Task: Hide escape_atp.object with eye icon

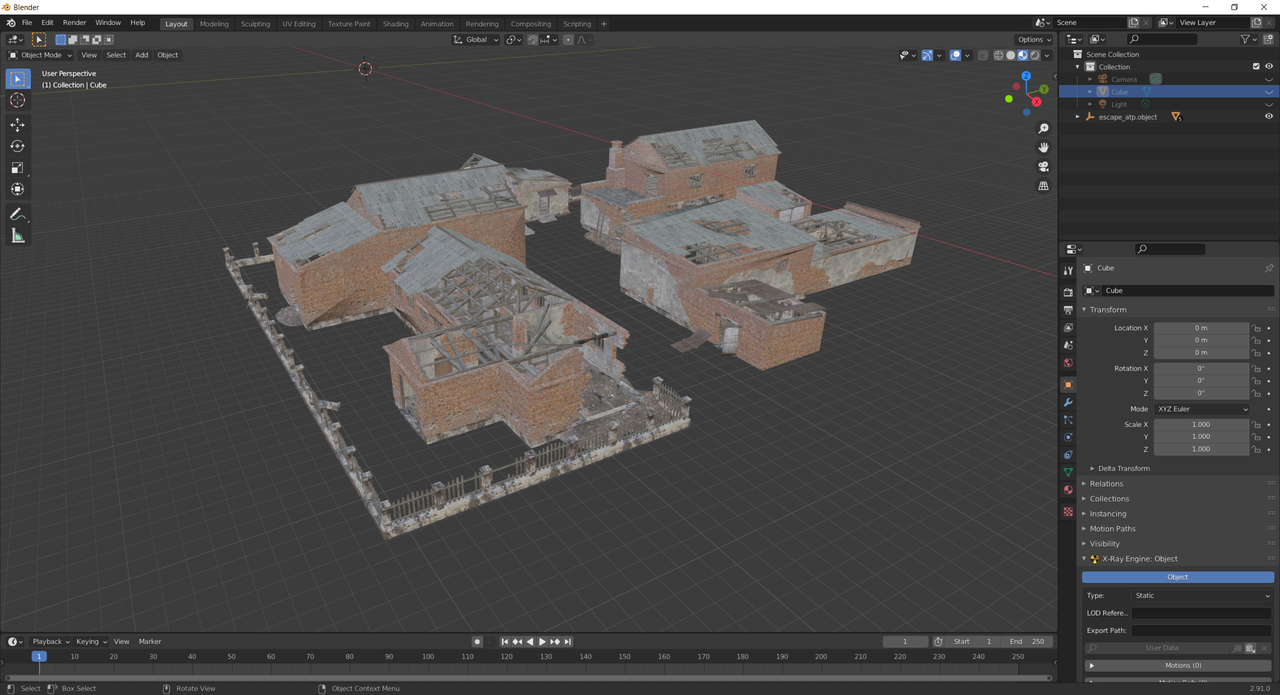Action: click(x=1269, y=117)
